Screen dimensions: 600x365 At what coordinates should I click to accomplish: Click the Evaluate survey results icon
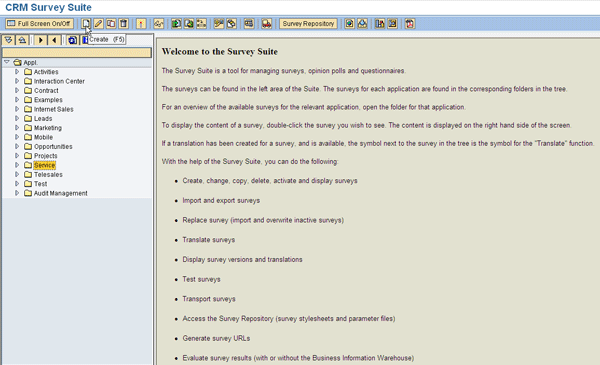(380, 24)
